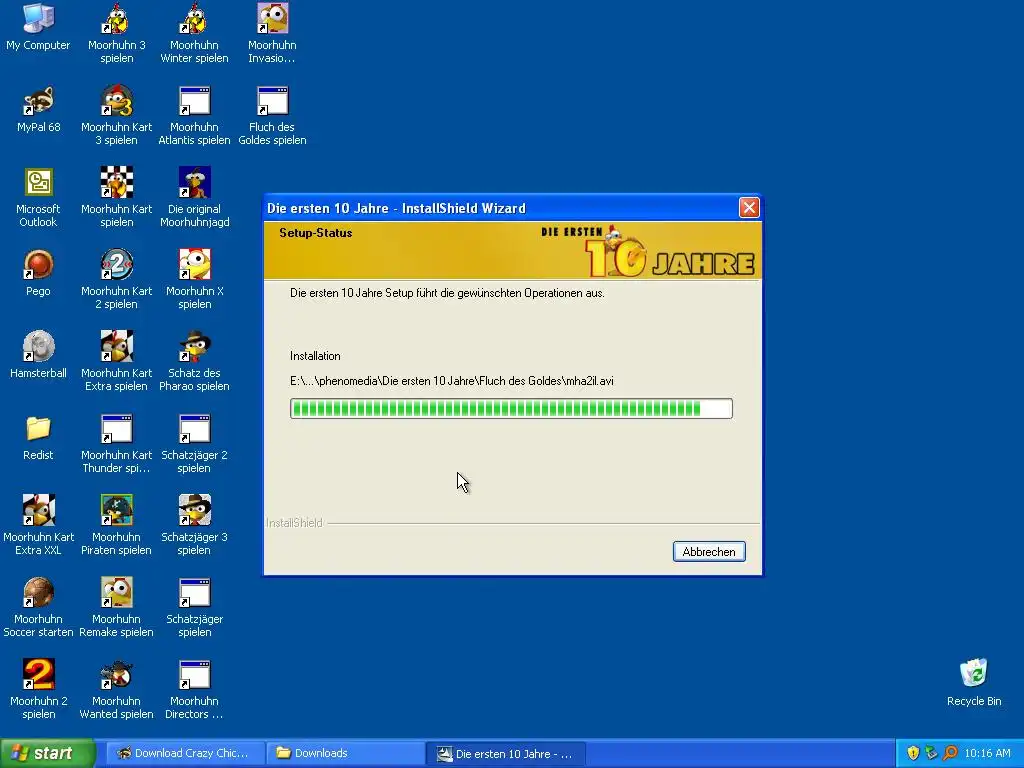Screen dimensions: 1024x768
Task: Select the Moorhuhn Wanted spielen icon
Action: click(x=116, y=690)
